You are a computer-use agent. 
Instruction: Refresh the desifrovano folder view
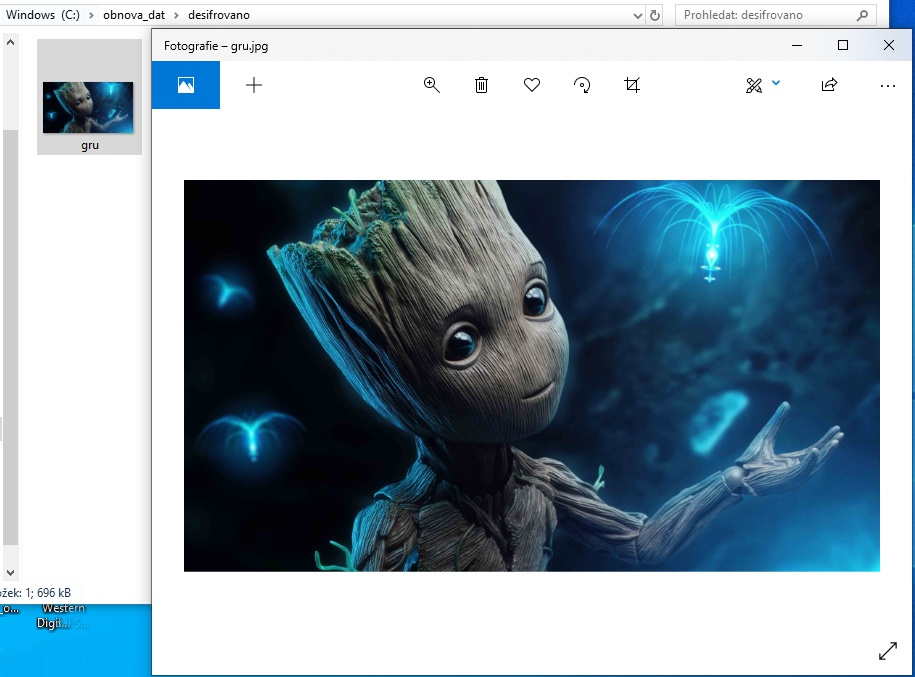point(655,15)
